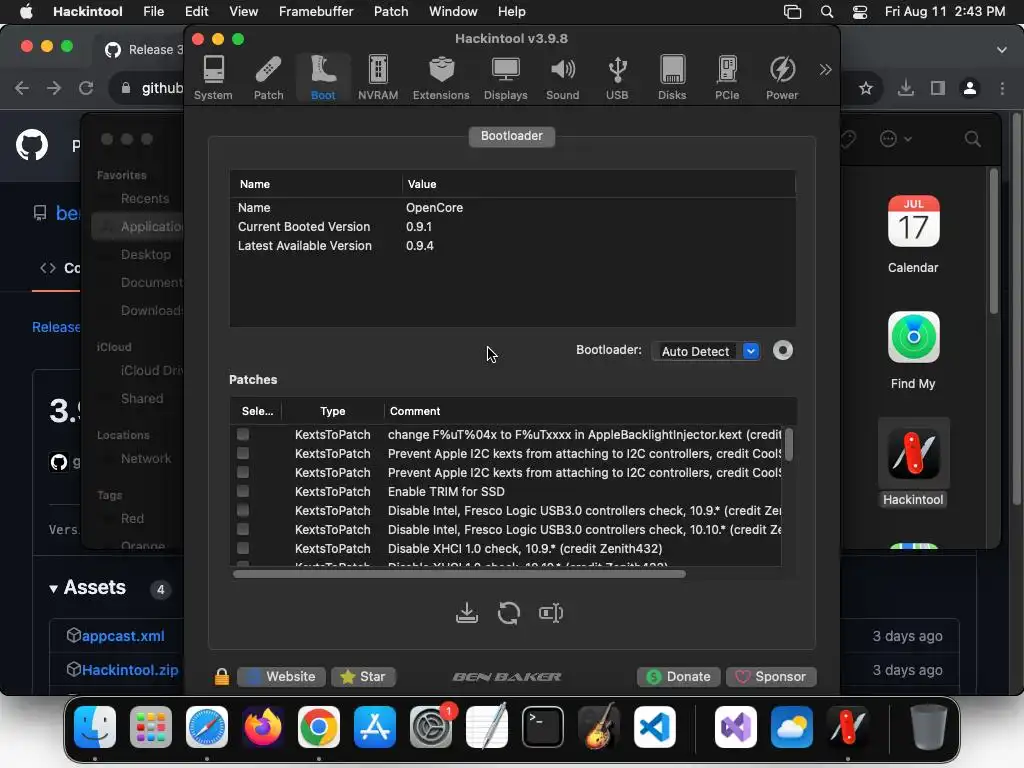Open the Patch menu in menu bar
Viewport: 1024px width, 768px height.
[391, 11]
